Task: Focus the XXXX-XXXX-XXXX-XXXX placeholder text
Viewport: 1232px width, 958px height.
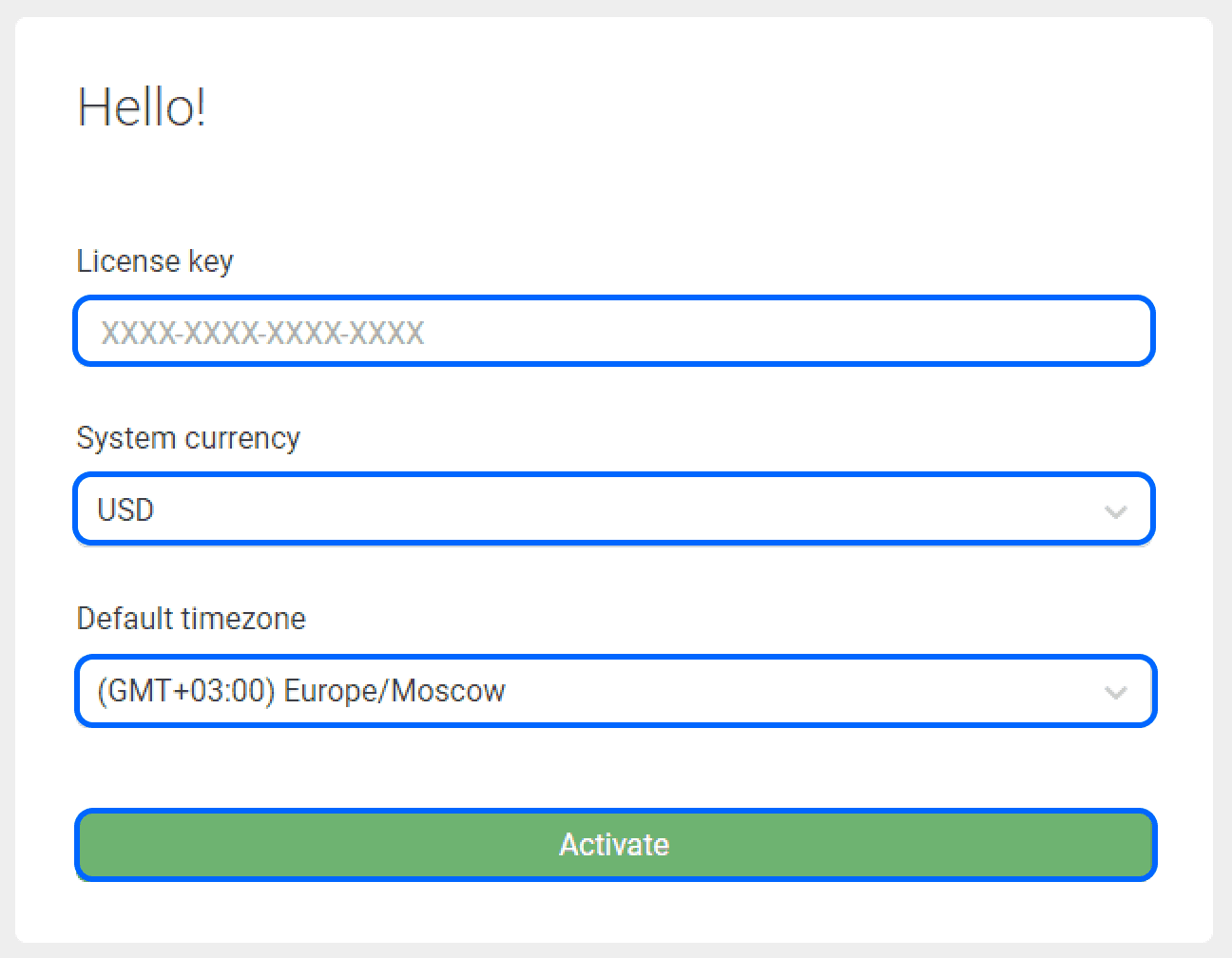Action: (262, 333)
